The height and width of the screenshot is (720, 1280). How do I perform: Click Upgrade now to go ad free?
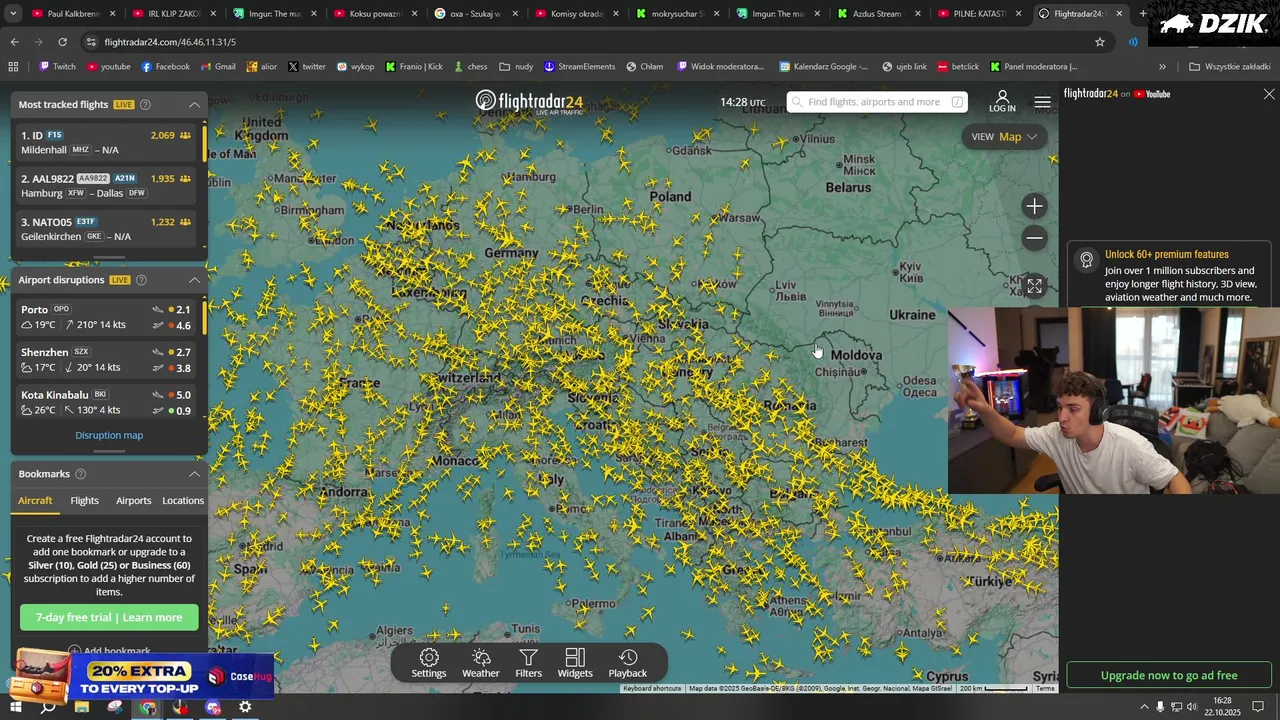[x=1168, y=675]
